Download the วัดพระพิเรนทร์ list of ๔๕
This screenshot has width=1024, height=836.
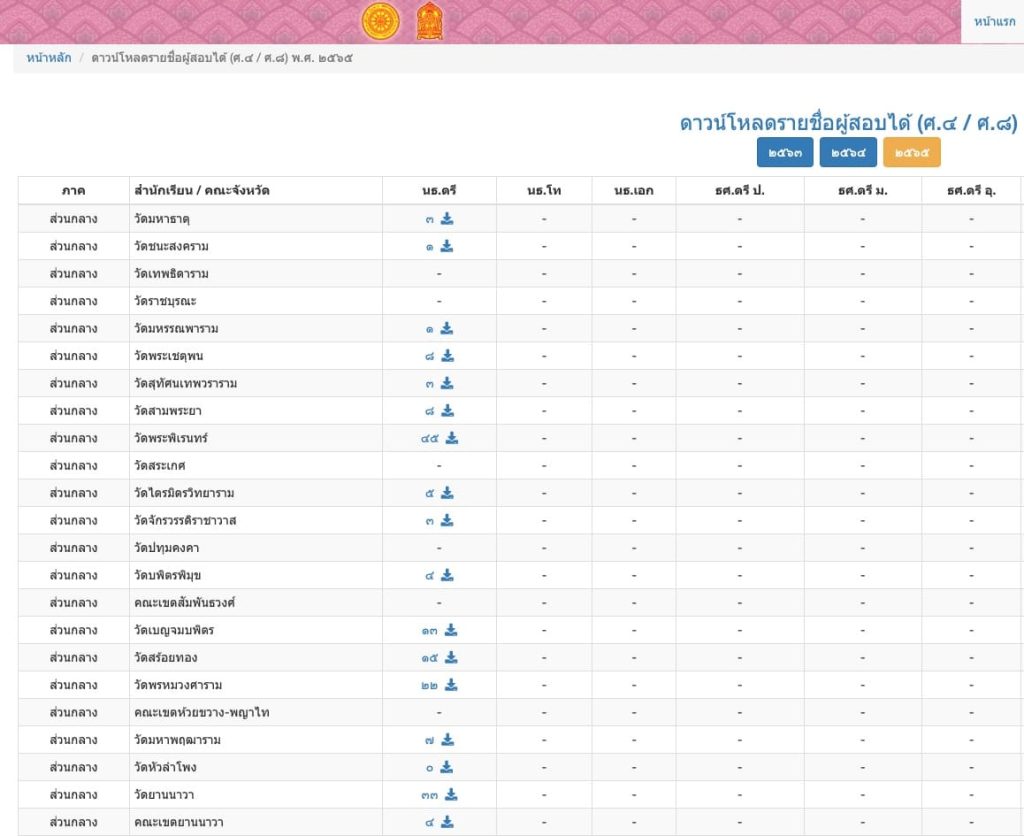point(452,438)
